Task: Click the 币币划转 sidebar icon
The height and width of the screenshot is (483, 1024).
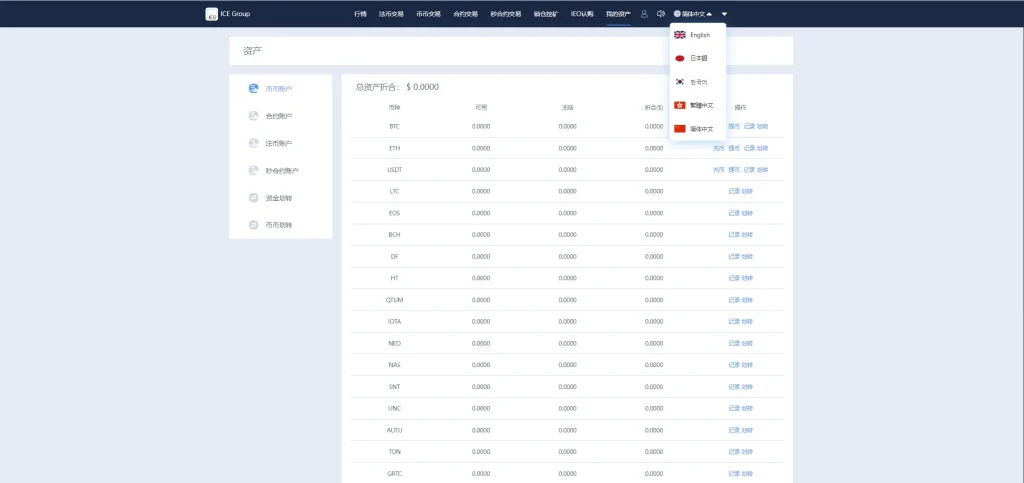Action: click(254, 225)
